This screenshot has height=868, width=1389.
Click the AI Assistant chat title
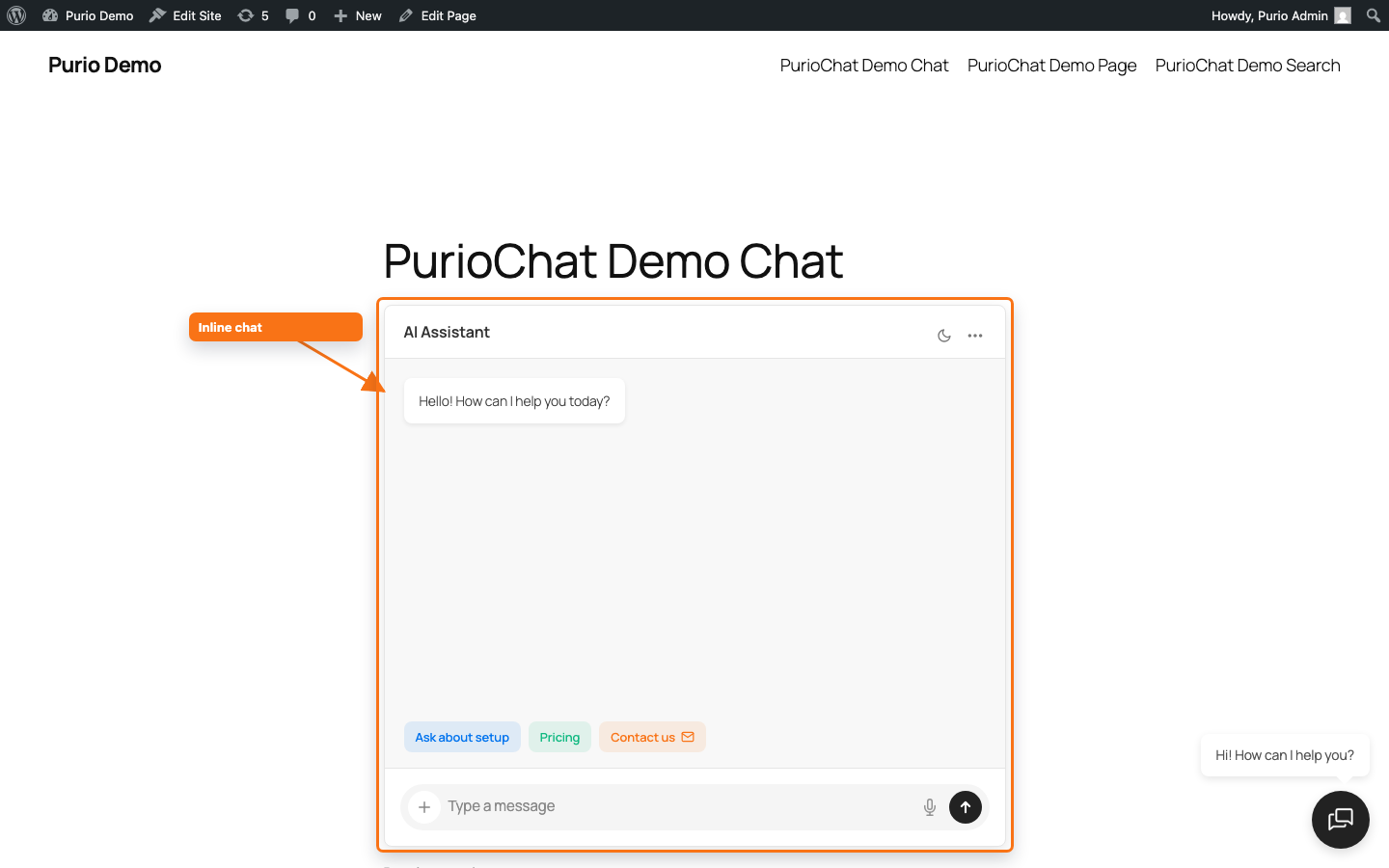coord(447,332)
